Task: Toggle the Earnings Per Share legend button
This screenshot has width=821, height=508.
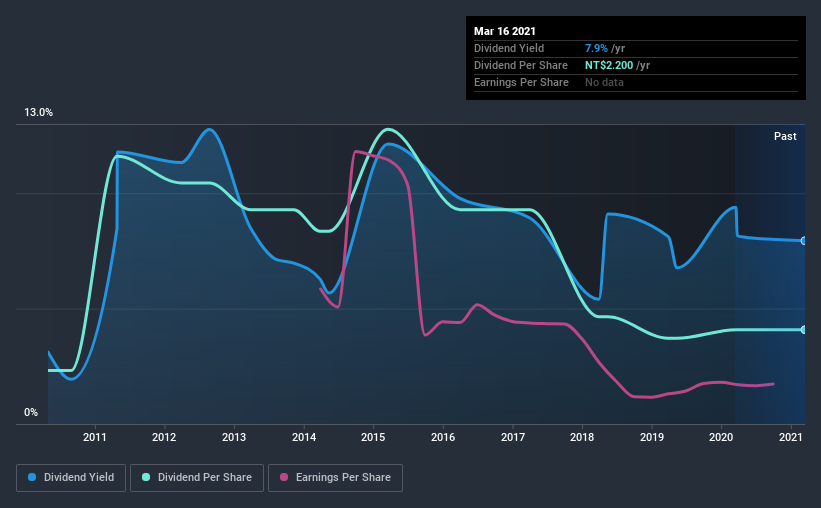Action: click(335, 478)
